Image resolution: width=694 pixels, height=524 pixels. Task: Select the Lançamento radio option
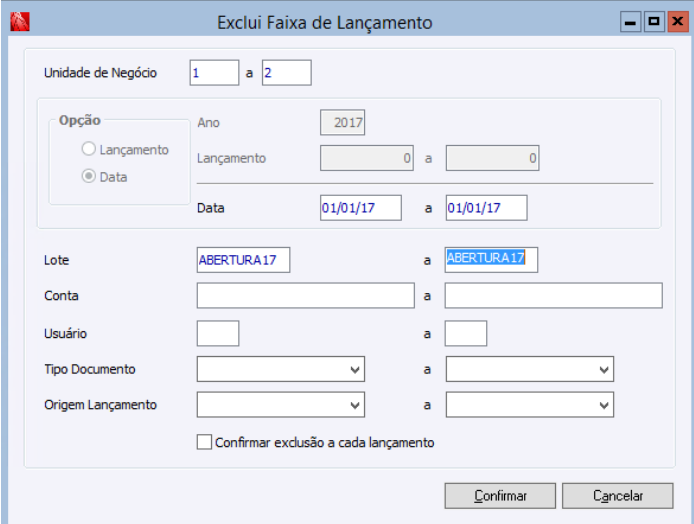pyautogui.click(x=89, y=150)
